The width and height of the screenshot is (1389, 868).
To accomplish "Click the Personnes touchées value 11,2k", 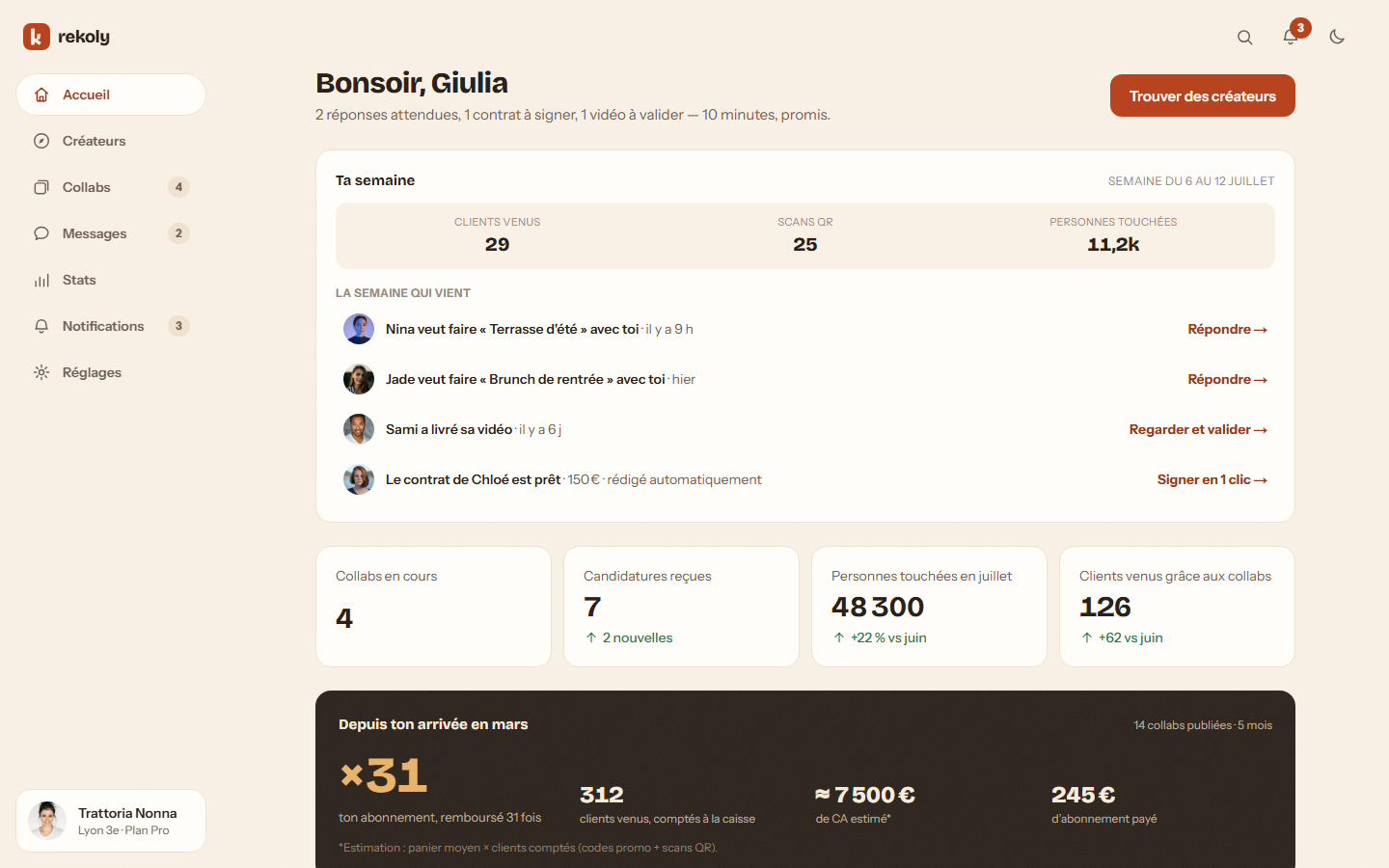I will click(1113, 245).
